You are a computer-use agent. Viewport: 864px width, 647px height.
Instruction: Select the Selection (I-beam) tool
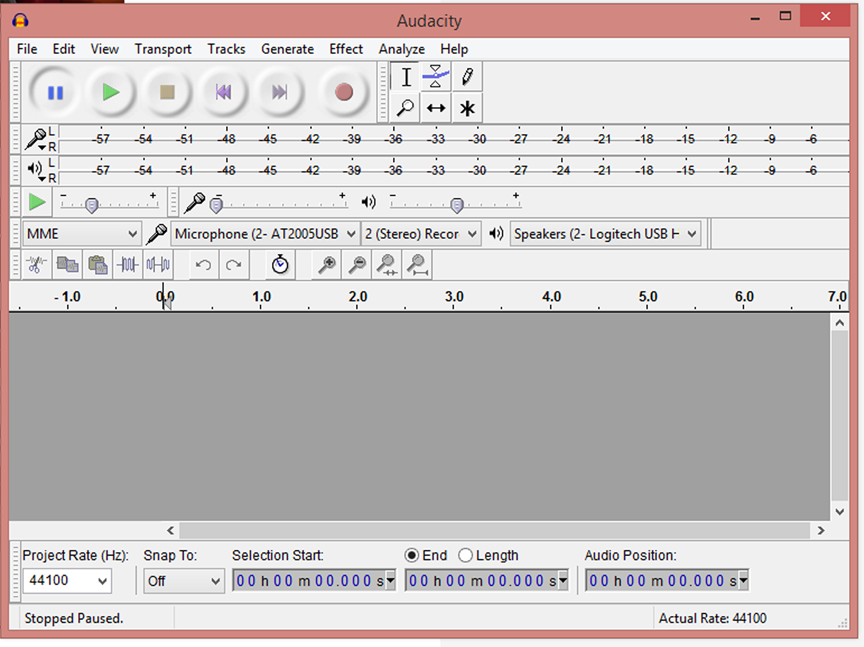pos(406,77)
